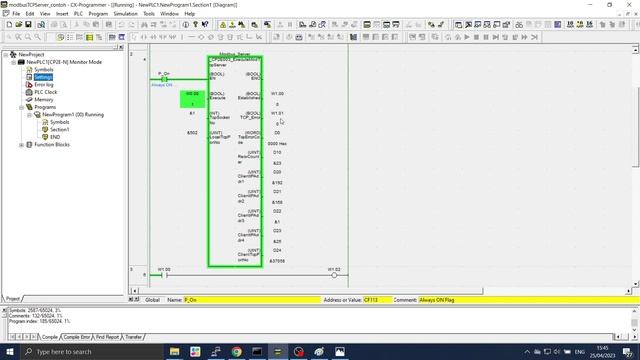Open the Edit menu
The height and width of the screenshot is (360, 640).
pos(30,13)
